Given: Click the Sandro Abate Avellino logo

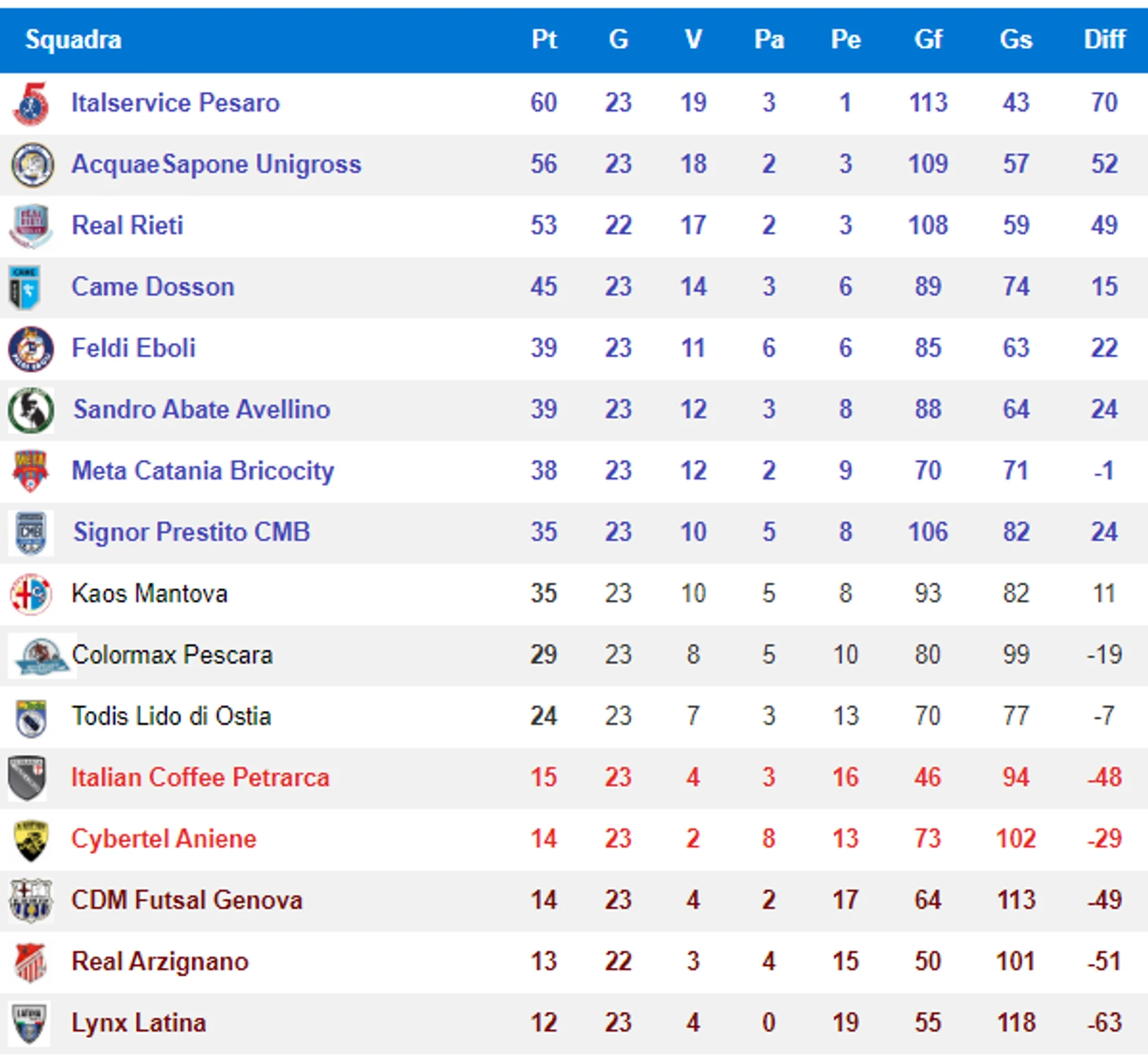Looking at the screenshot, I should 31,410.
